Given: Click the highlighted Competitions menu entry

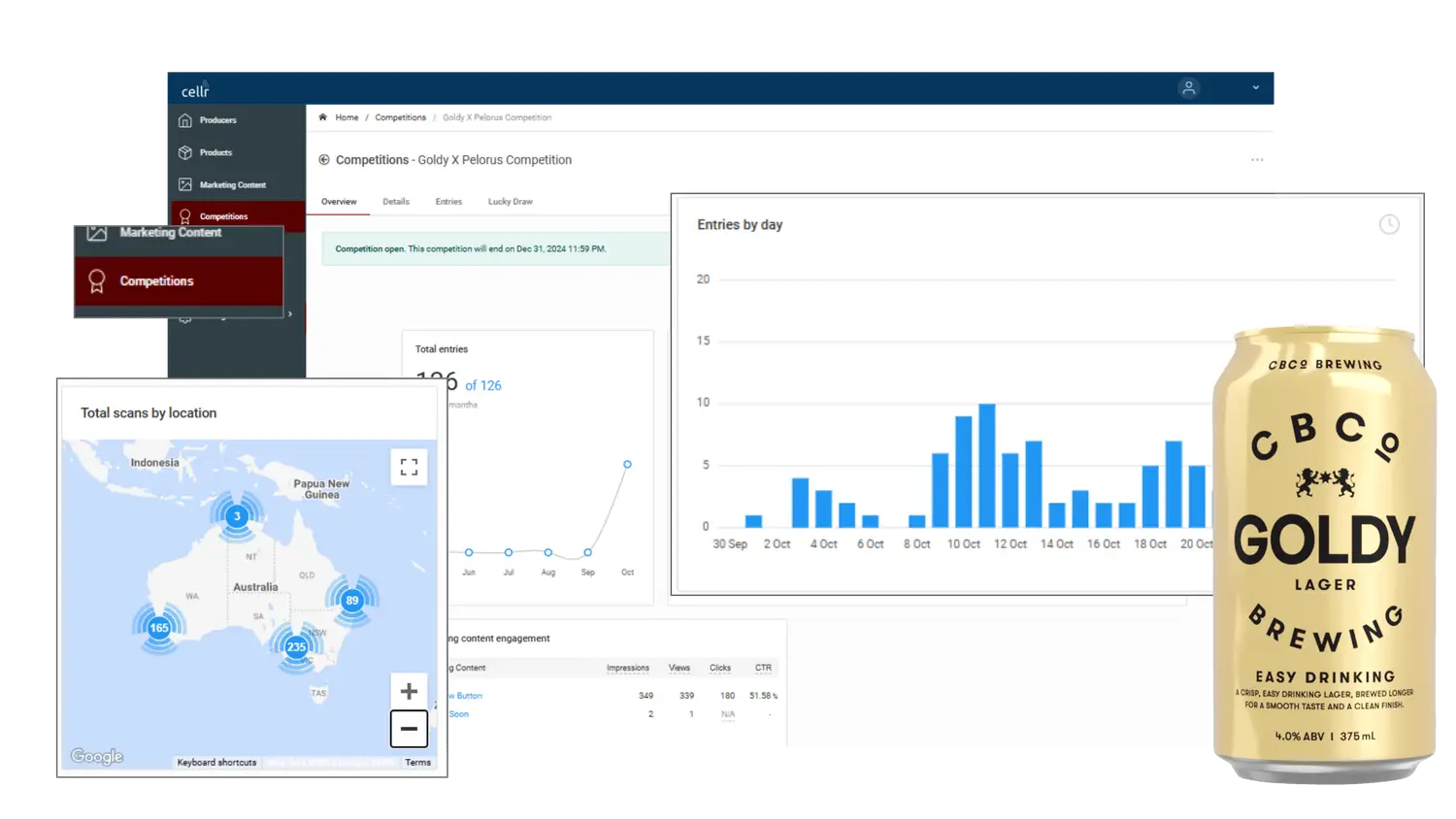Looking at the screenshot, I should [x=156, y=281].
